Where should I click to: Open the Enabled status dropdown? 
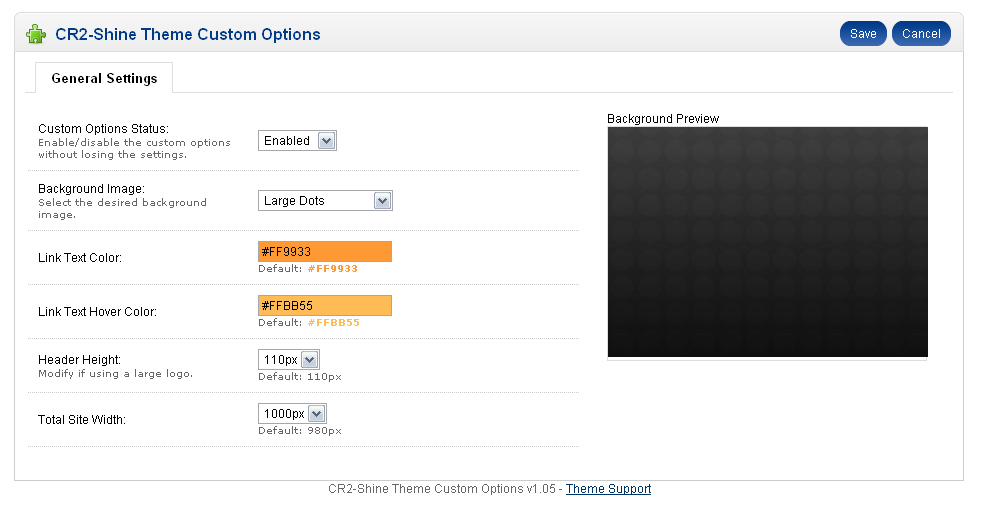(x=297, y=141)
